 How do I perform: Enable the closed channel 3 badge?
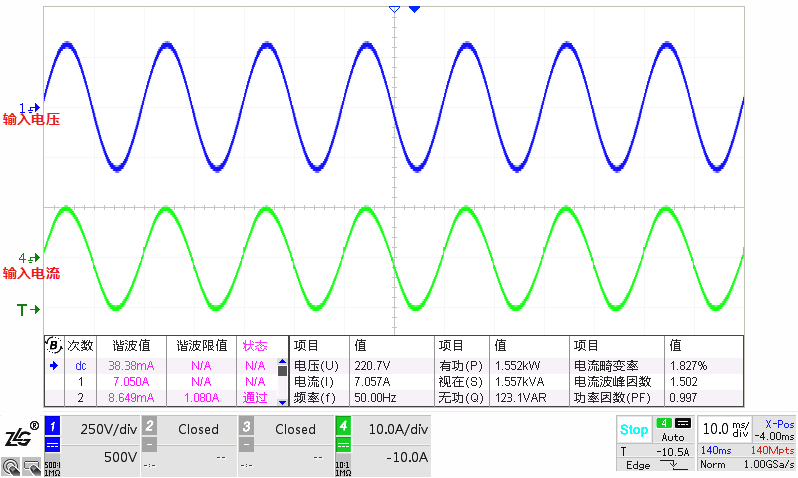click(x=246, y=425)
